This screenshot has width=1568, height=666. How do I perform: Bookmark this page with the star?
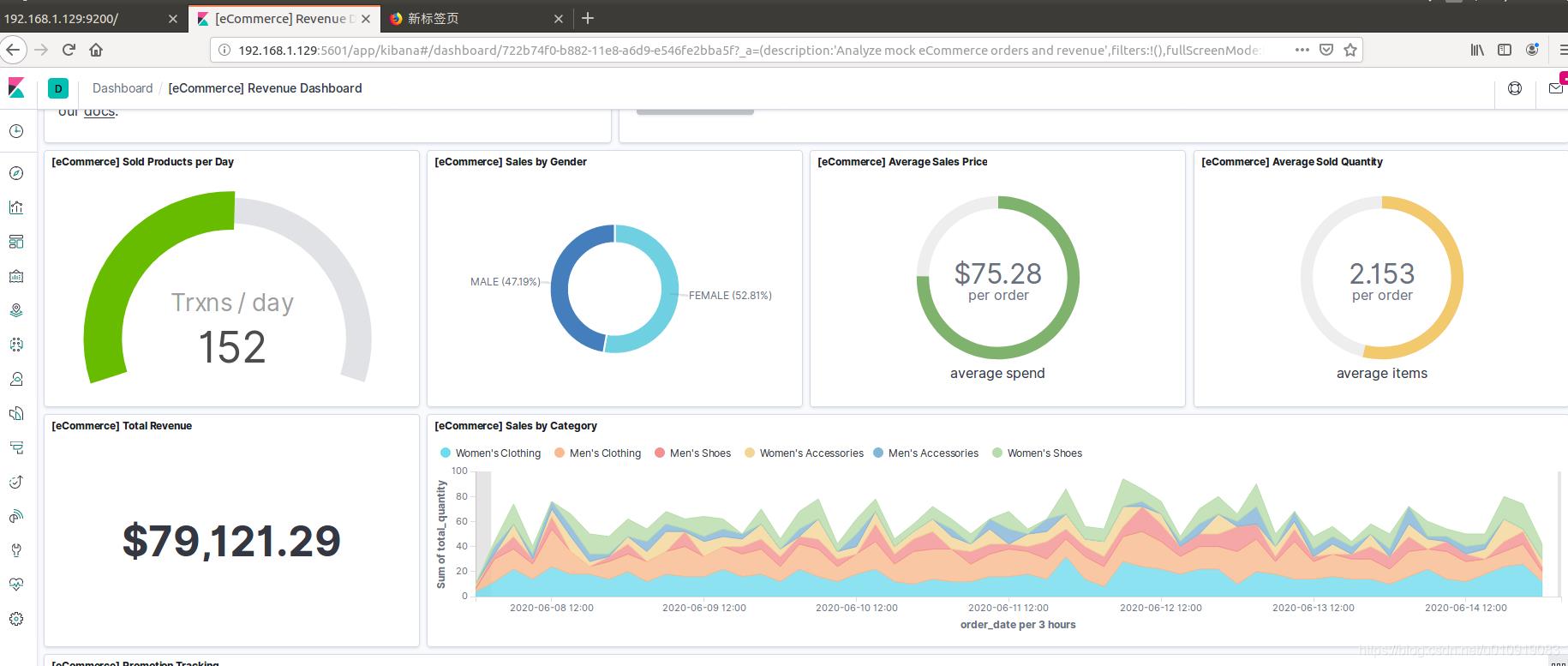[x=1350, y=50]
